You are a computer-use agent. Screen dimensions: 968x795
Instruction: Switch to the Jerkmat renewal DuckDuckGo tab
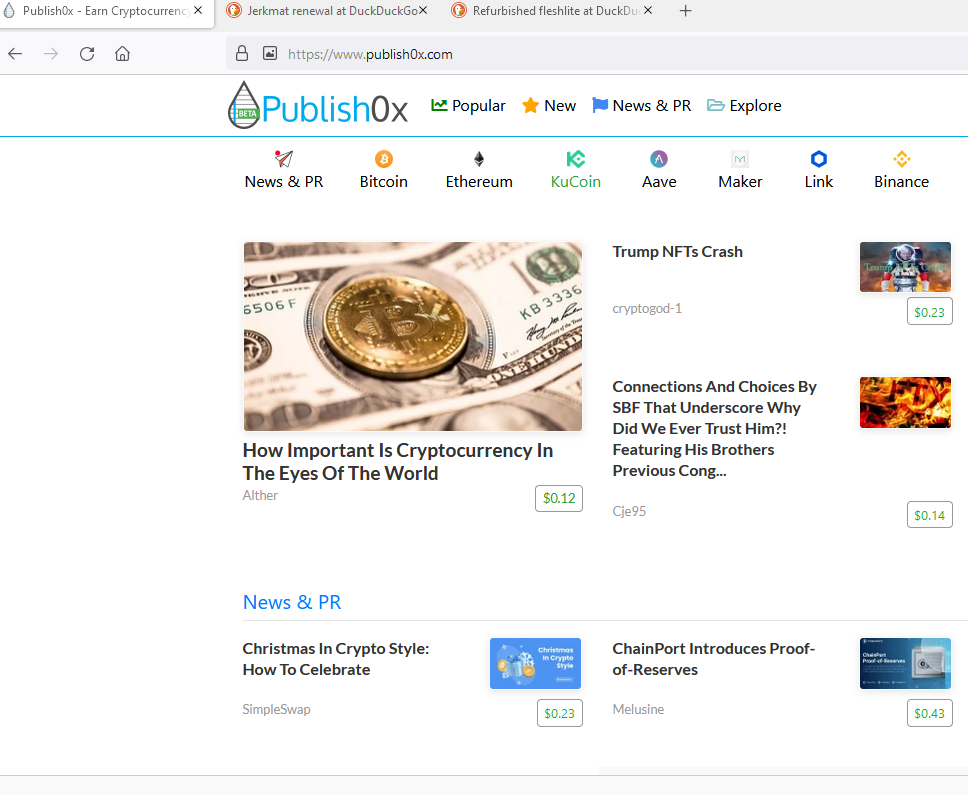327,10
